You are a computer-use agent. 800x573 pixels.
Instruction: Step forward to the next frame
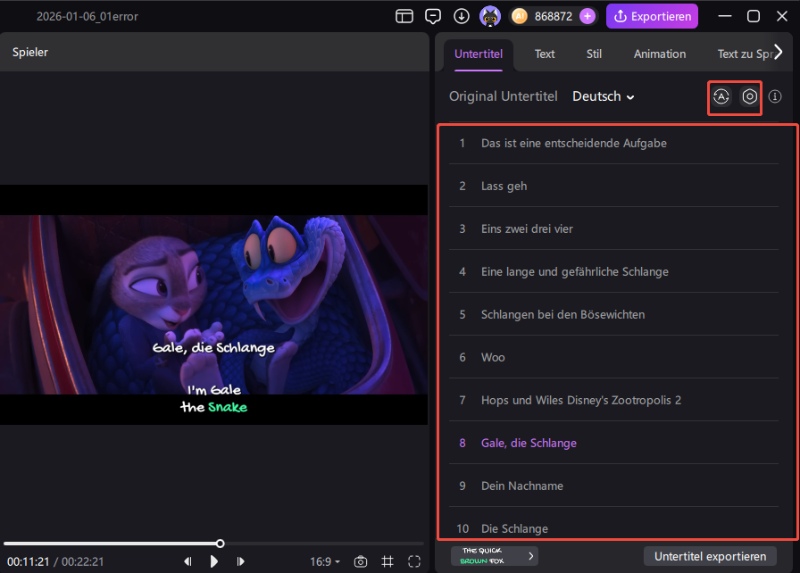click(x=240, y=561)
